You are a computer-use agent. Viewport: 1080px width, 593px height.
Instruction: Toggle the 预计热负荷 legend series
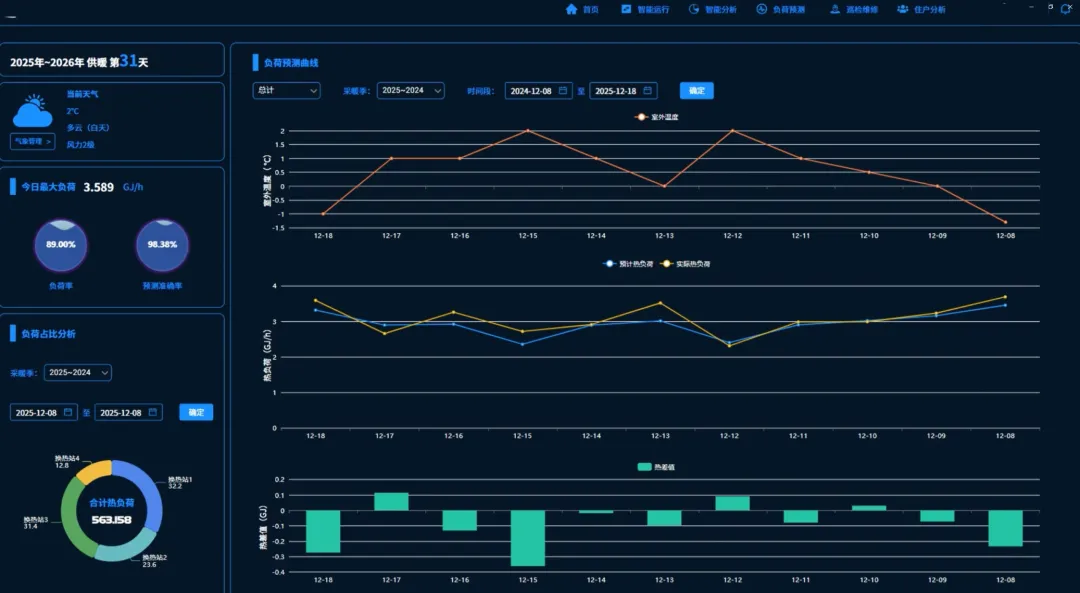point(627,264)
